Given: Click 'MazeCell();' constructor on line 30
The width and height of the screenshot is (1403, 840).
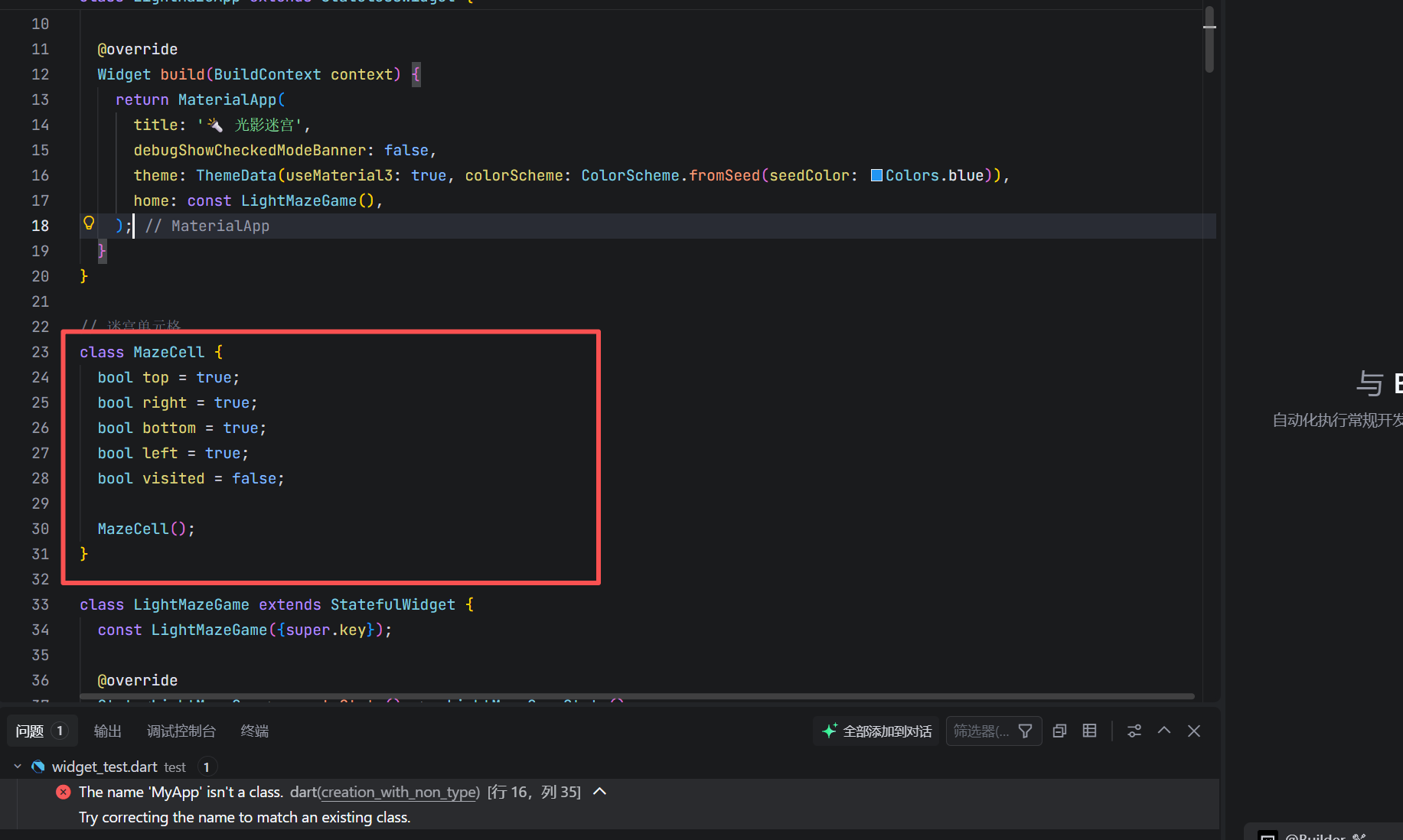Looking at the screenshot, I should point(146,529).
